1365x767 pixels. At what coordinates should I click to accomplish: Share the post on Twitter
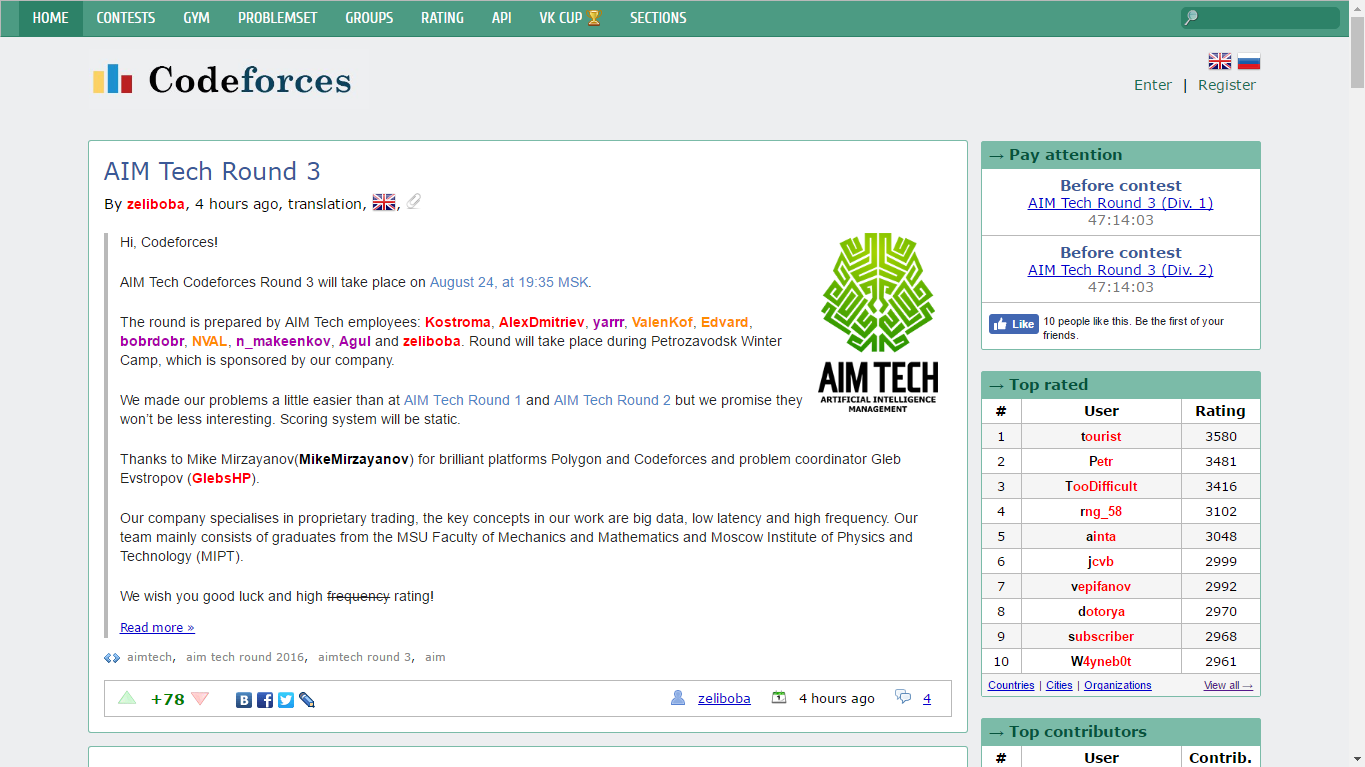pos(286,700)
